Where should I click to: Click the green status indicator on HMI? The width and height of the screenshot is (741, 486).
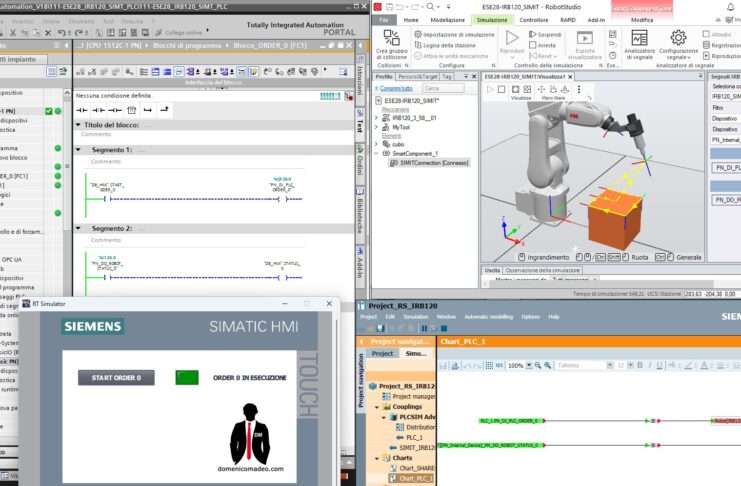(187, 377)
